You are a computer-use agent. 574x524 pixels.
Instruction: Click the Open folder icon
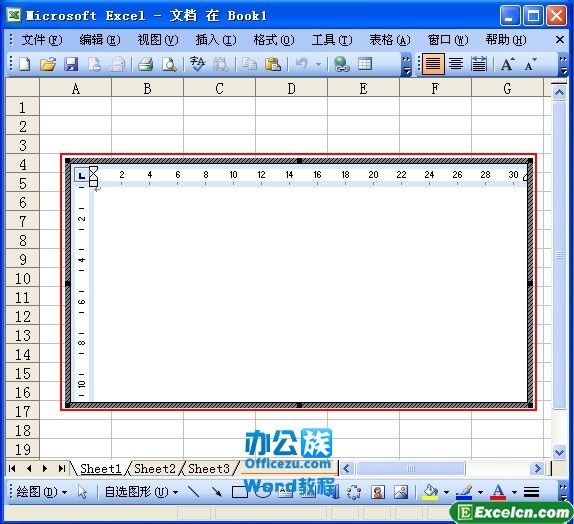[48, 64]
